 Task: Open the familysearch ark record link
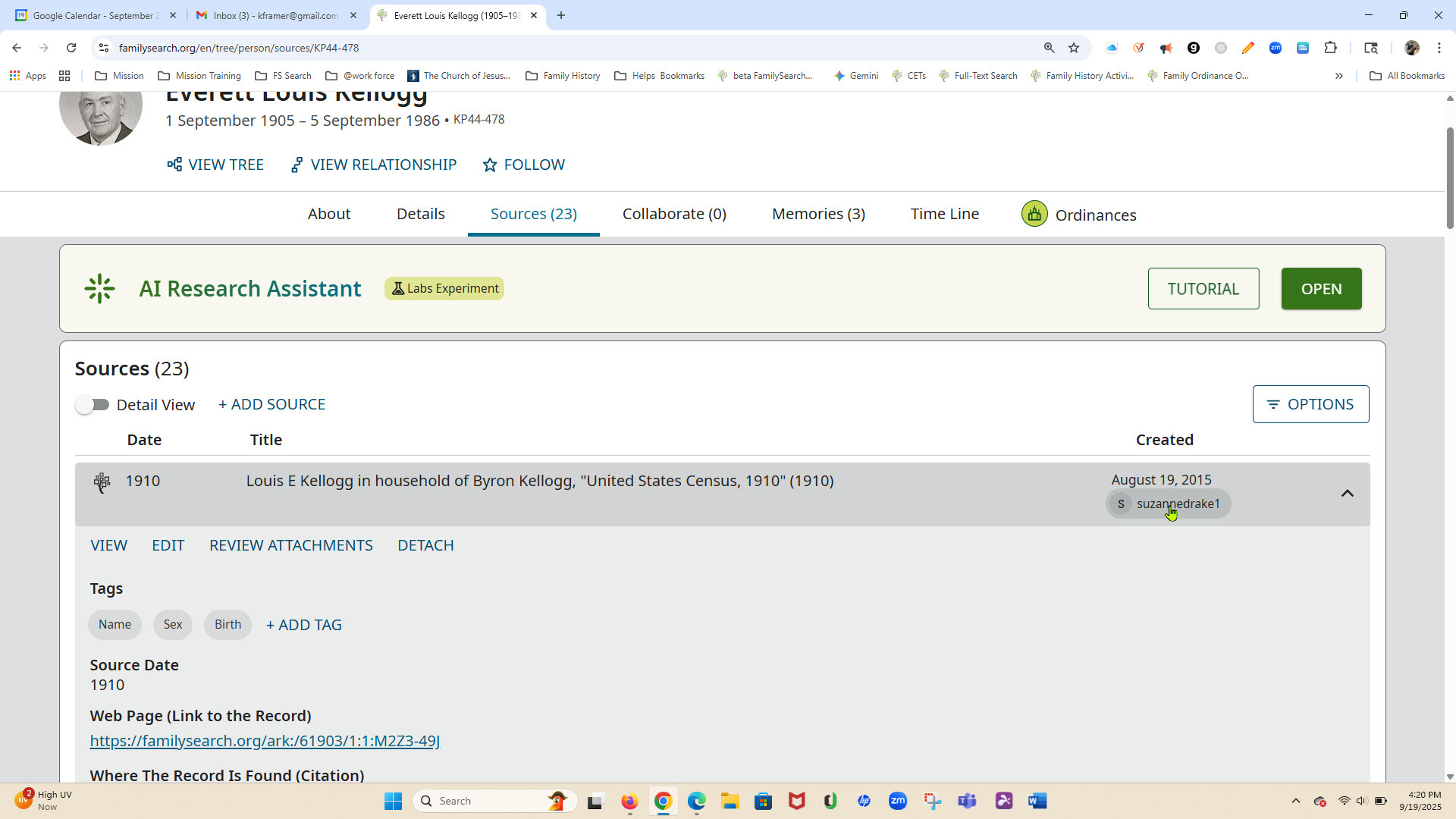[265, 741]
